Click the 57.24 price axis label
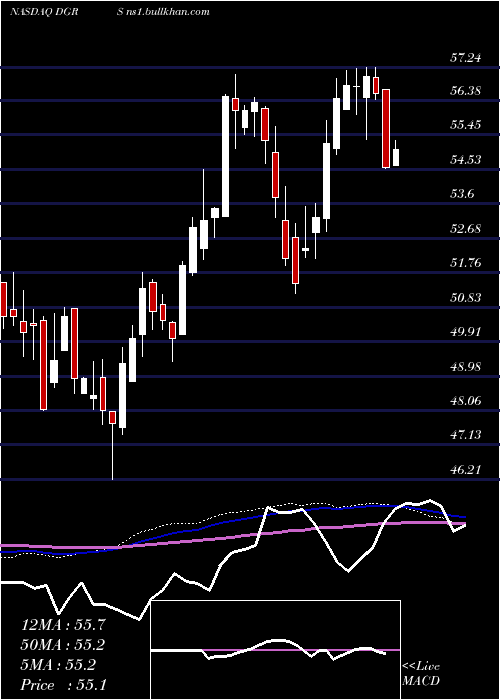500x700 pixels. (x=465, y=58)
